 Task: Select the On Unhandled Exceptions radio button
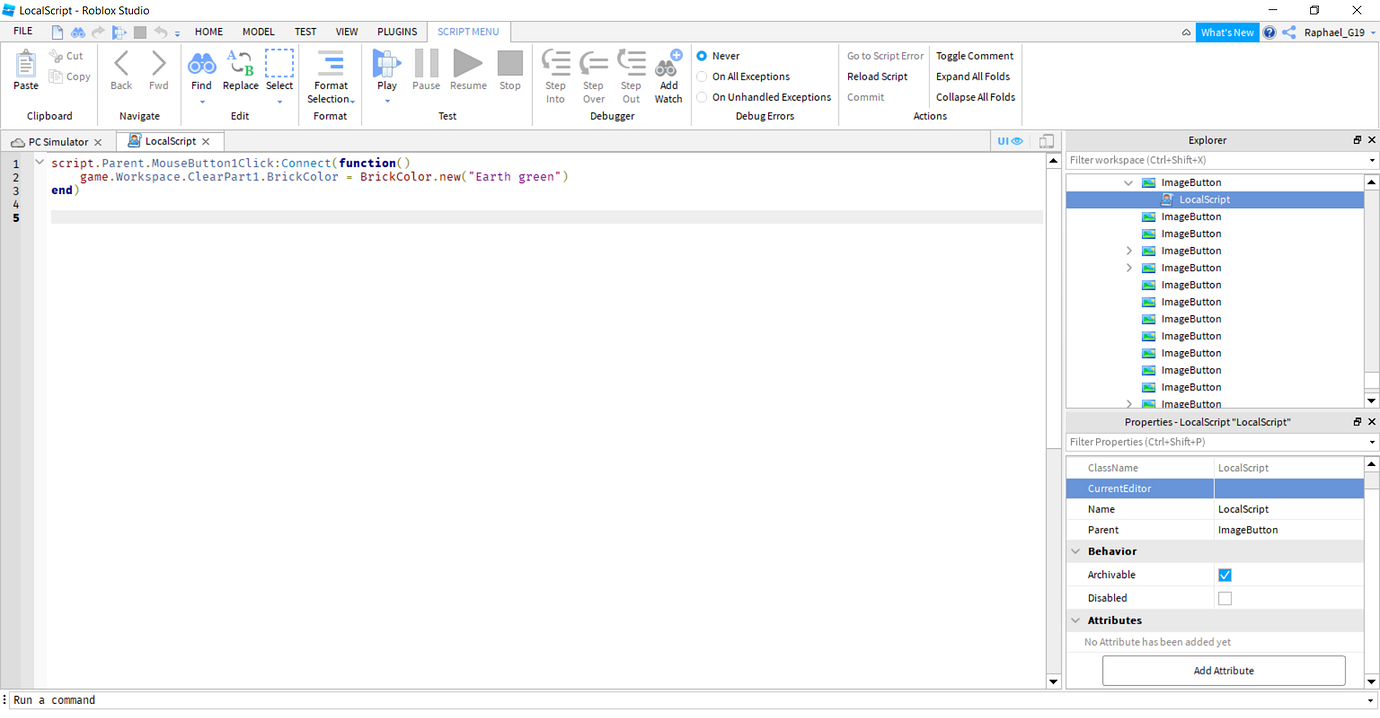[x=702, y=97]
